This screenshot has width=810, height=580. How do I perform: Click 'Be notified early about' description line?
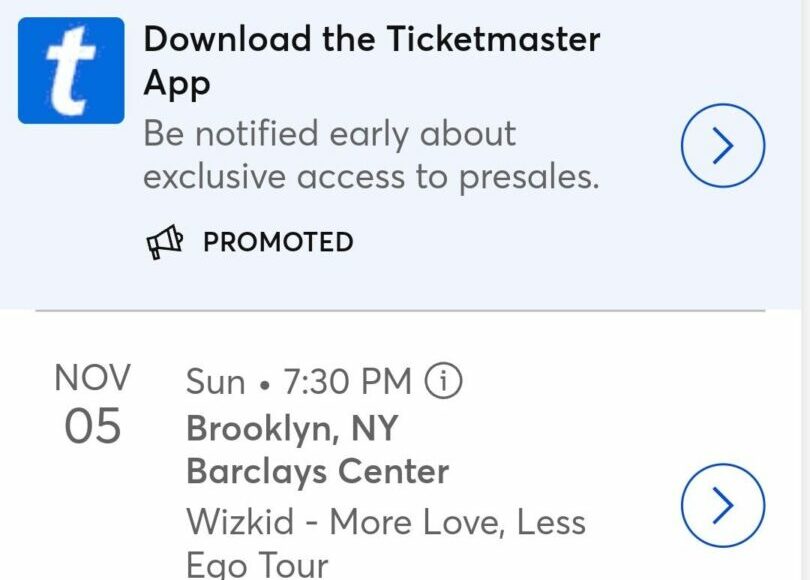point(329,134)
